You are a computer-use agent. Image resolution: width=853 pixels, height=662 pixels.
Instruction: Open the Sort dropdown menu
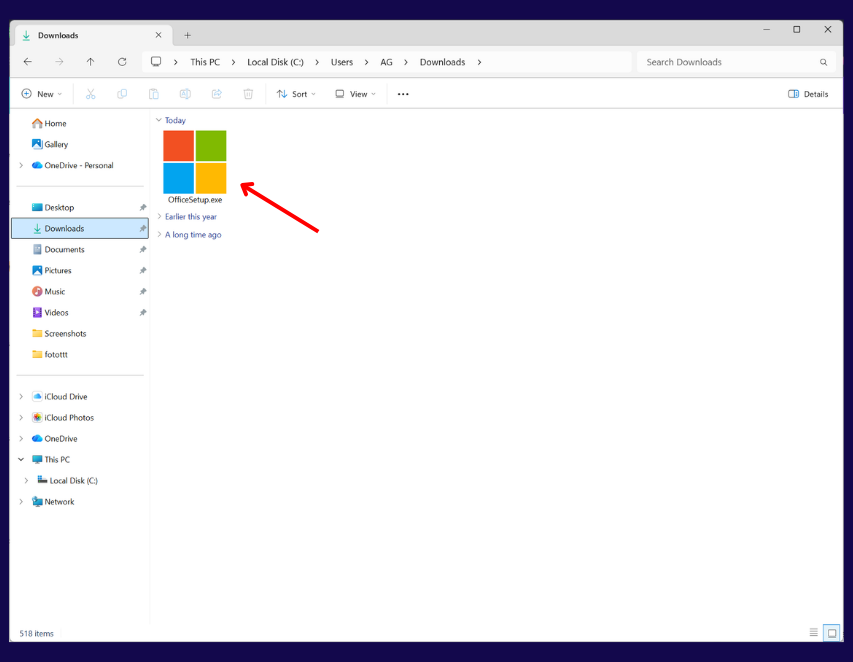coord(296,94)
